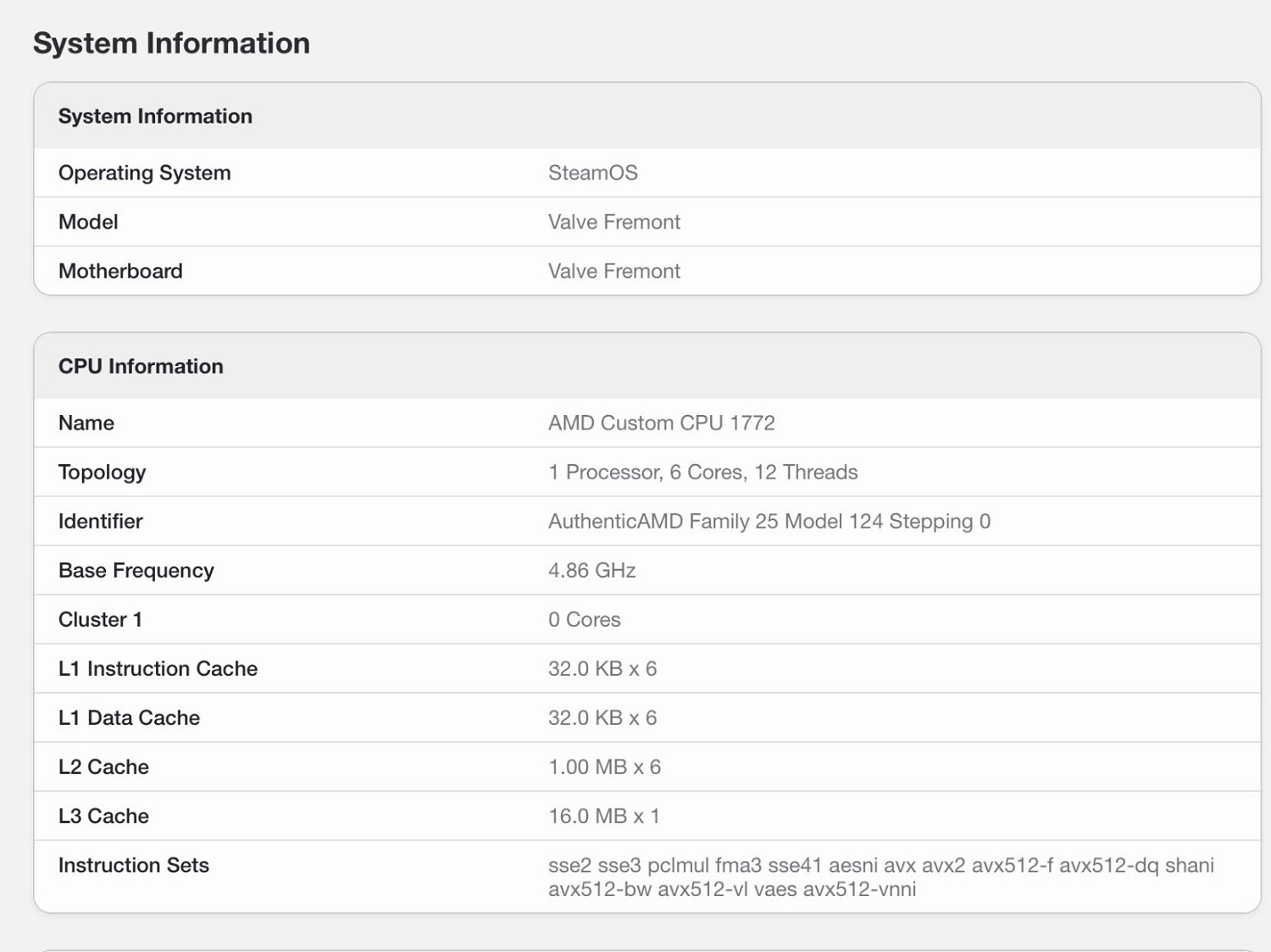Select the CPU name AMD Custom CPU 1772
Image resolution: width=1271 pixels, height=952 pixels.
point(662,423)
